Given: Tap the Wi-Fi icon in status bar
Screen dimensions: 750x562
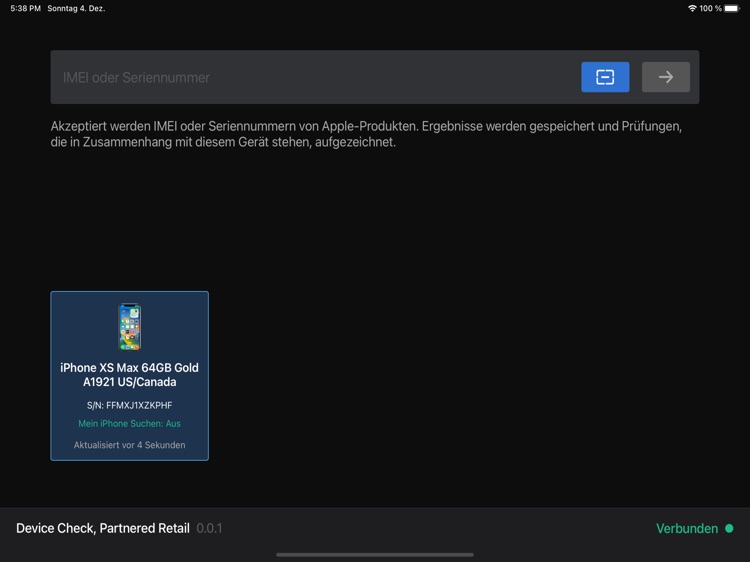Looking at the screenshot, I should (692, 8).
